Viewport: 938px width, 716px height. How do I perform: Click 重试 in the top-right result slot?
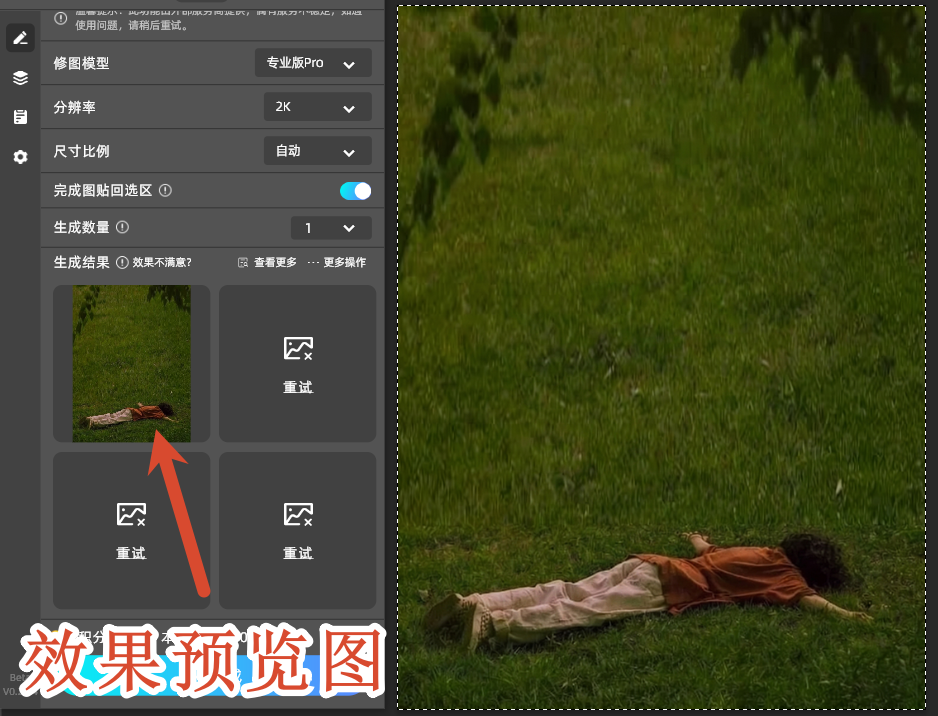[x=298, y=388]
